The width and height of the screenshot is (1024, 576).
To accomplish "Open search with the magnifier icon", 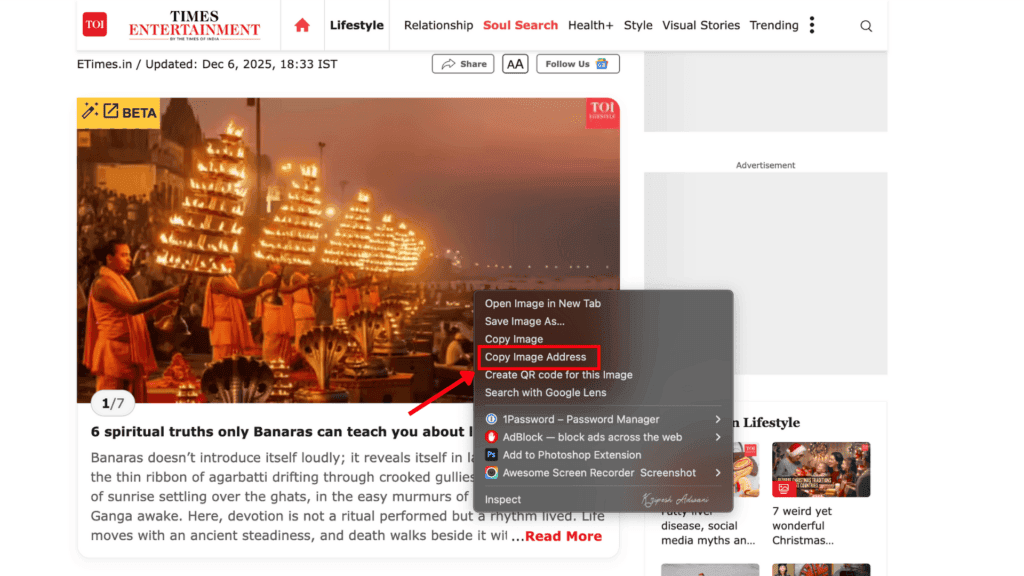I will click(866, 25).
